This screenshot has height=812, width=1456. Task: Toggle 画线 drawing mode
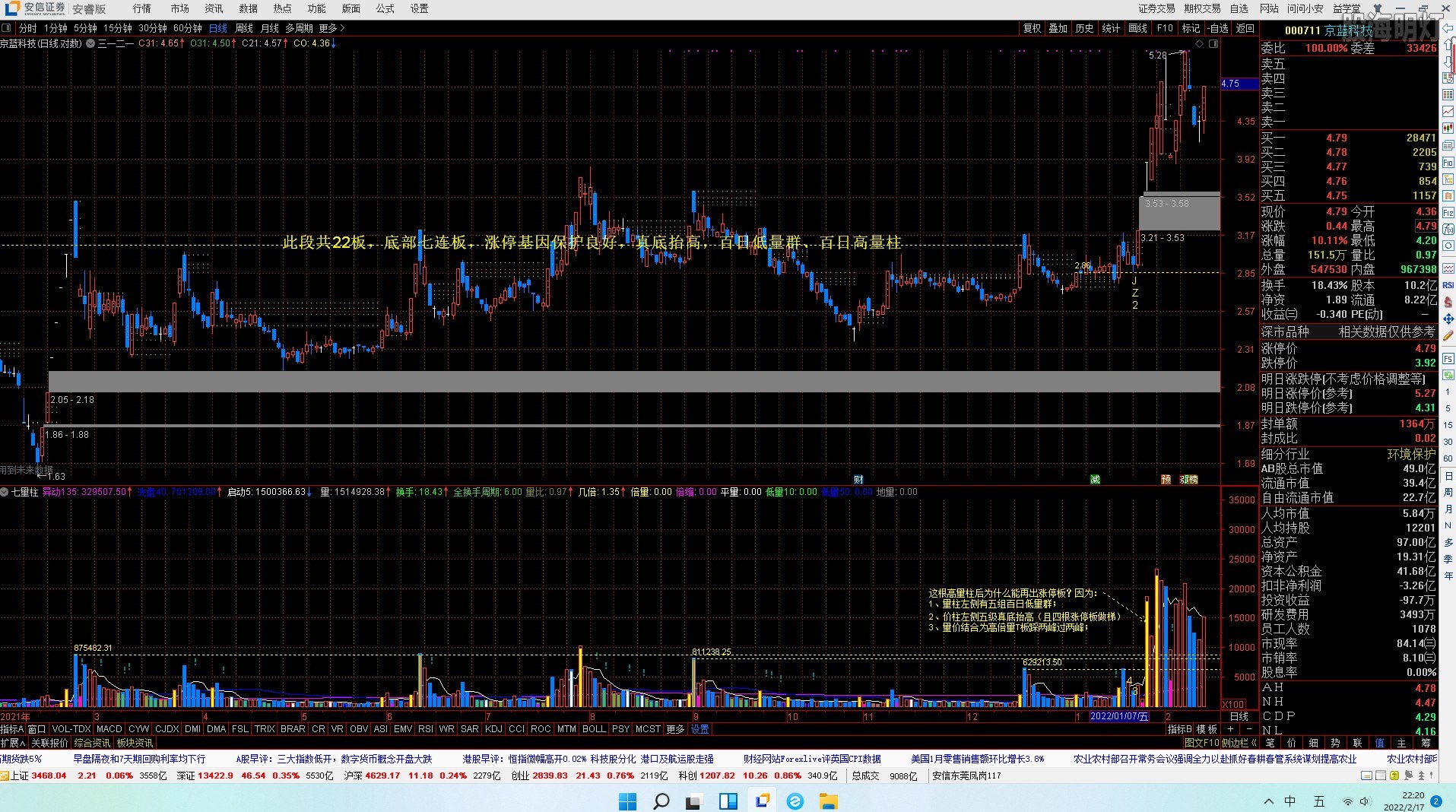[1138, 28]
